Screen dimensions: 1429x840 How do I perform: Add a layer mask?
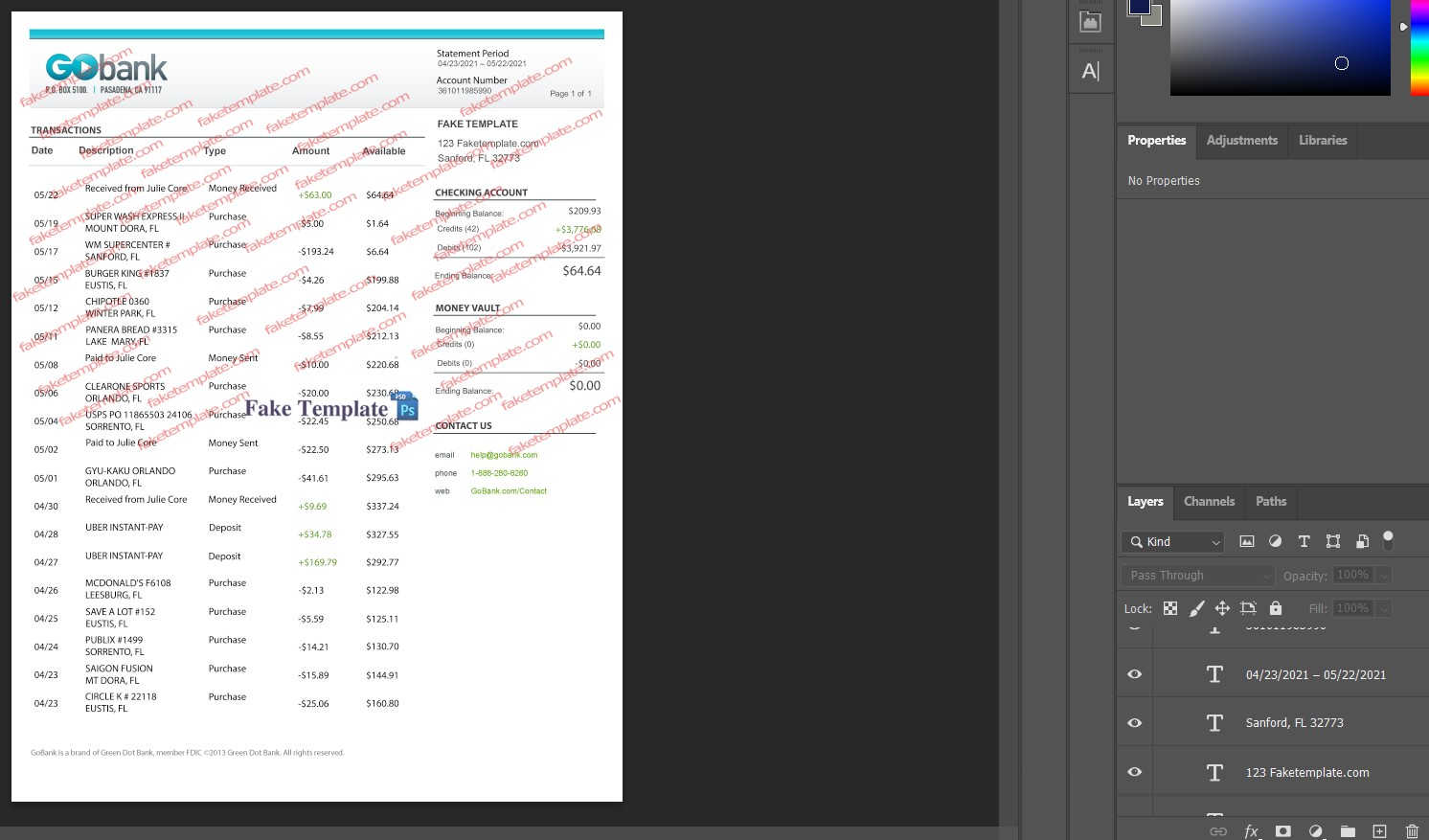tap(1283, 831)
